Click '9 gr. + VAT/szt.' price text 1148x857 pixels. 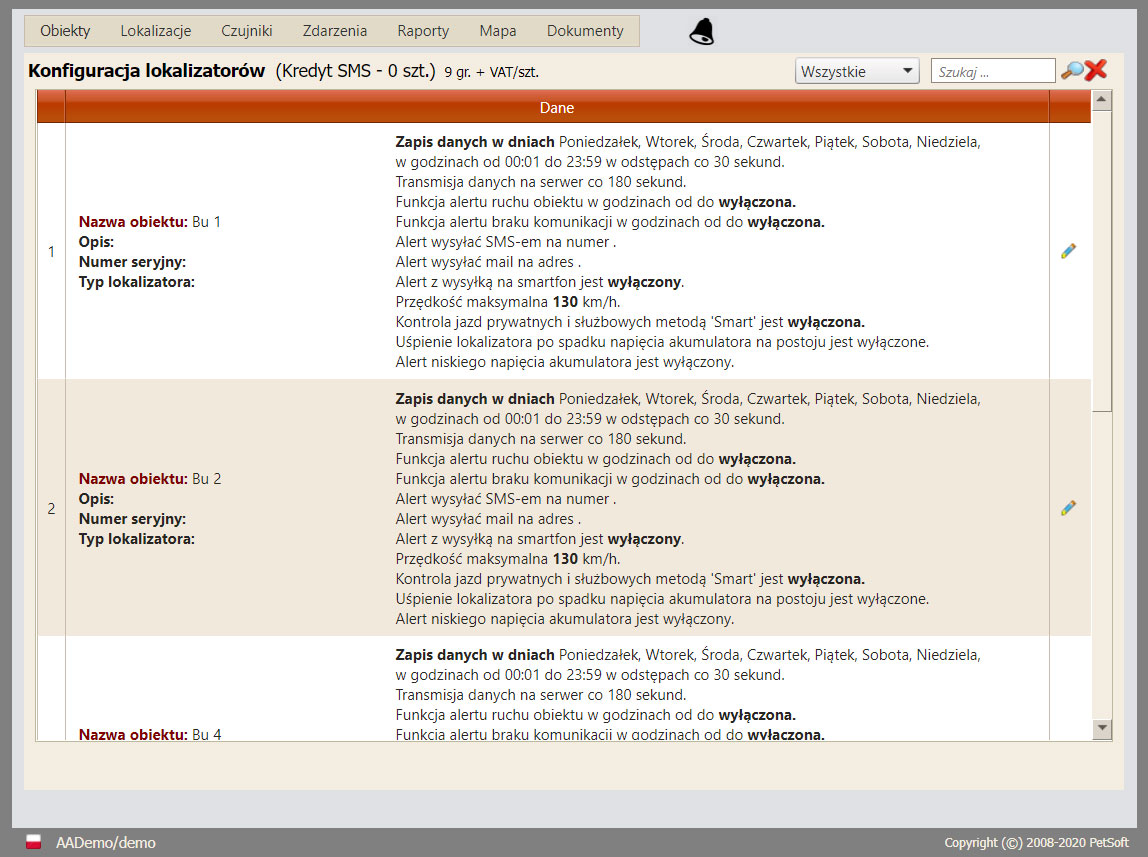491,72
